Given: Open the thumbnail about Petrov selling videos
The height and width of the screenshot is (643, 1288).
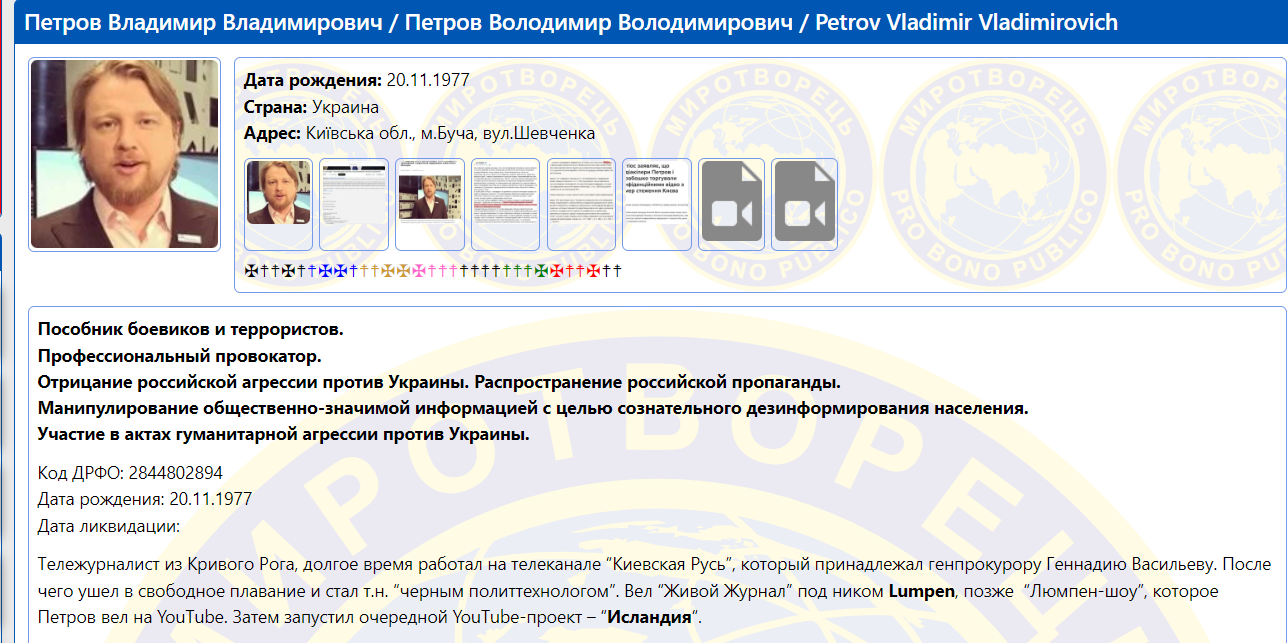Looking at the screenshot, I should tap(656, 200).
